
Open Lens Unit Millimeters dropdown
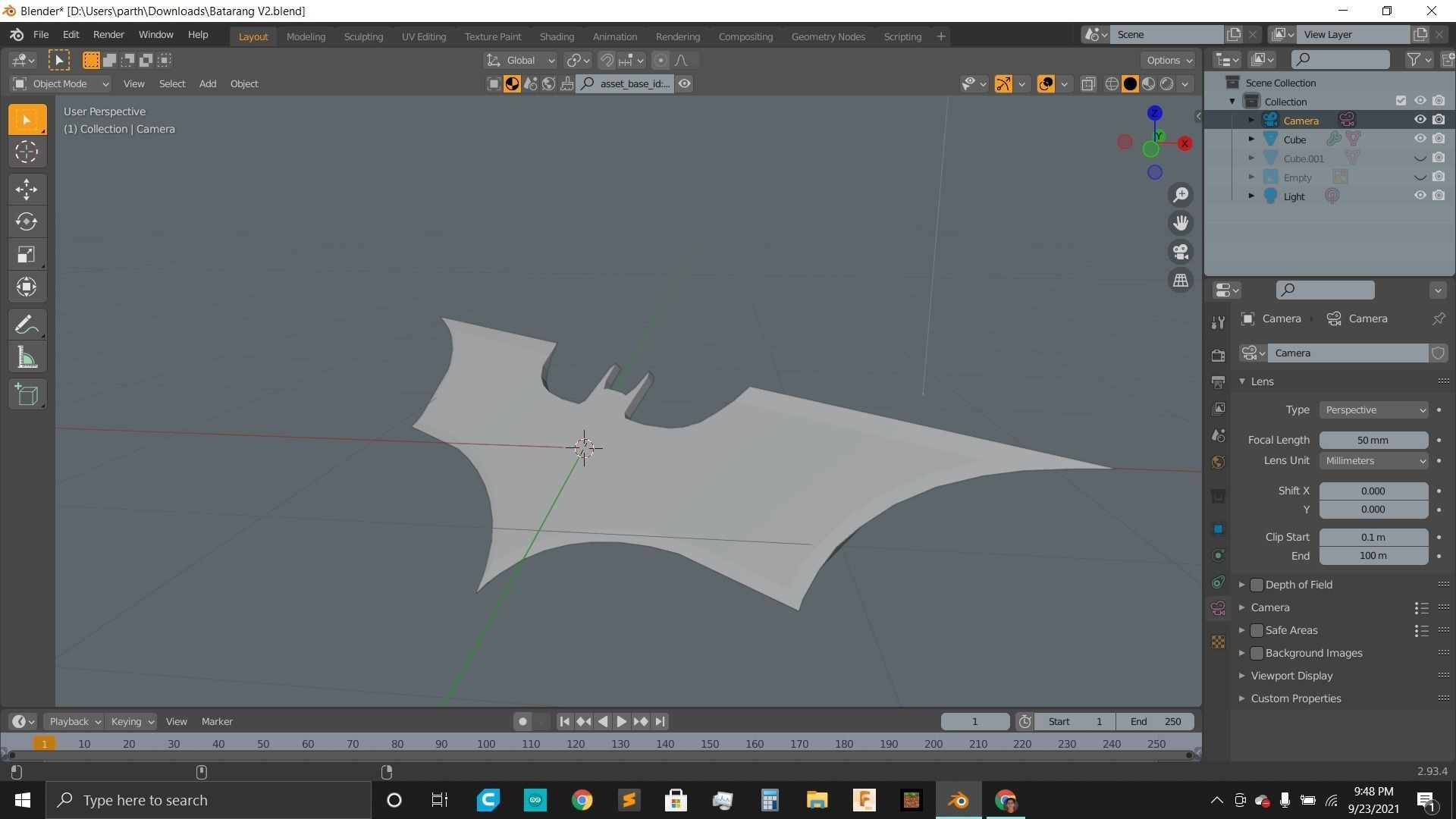pos(1373,461)
